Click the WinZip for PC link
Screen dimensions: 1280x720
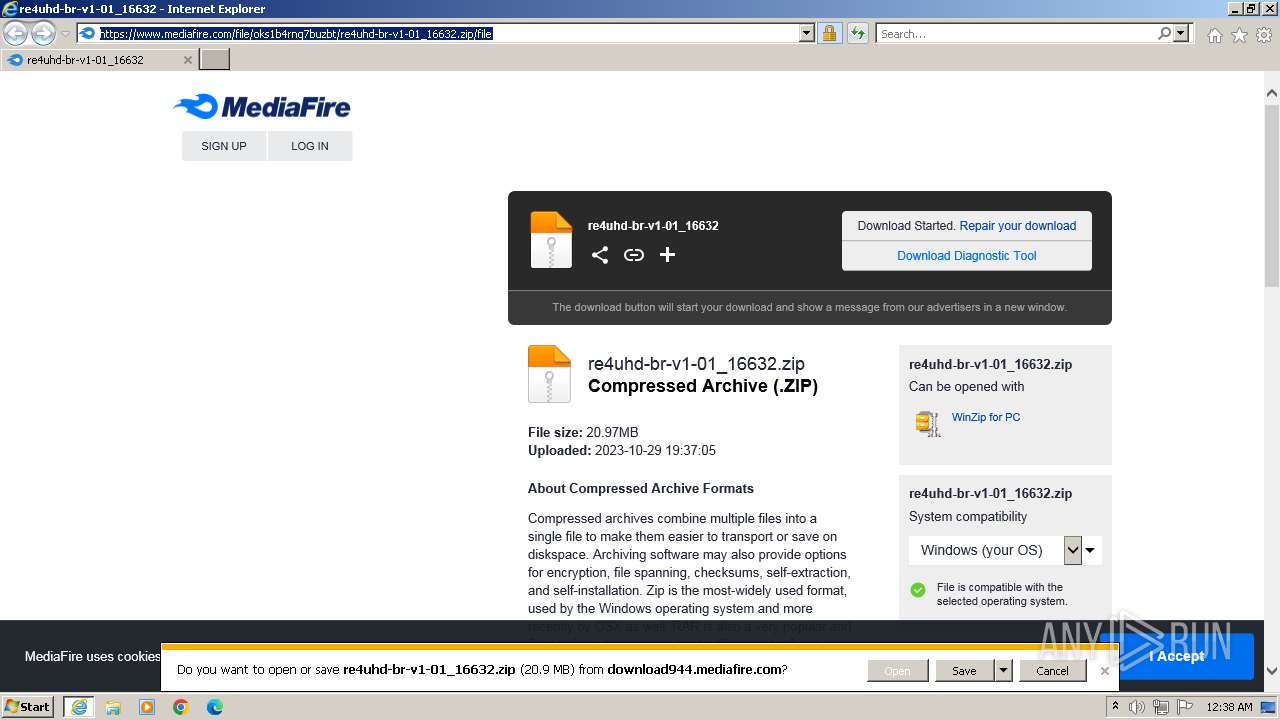coord(986,417)
